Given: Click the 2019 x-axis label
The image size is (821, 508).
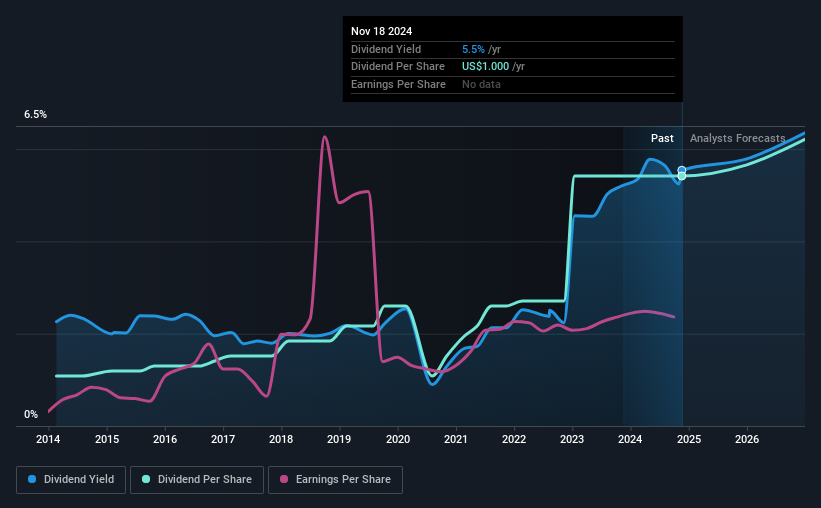Looking at the screenshot, I should pyautogui.click(x=339, y=439).
